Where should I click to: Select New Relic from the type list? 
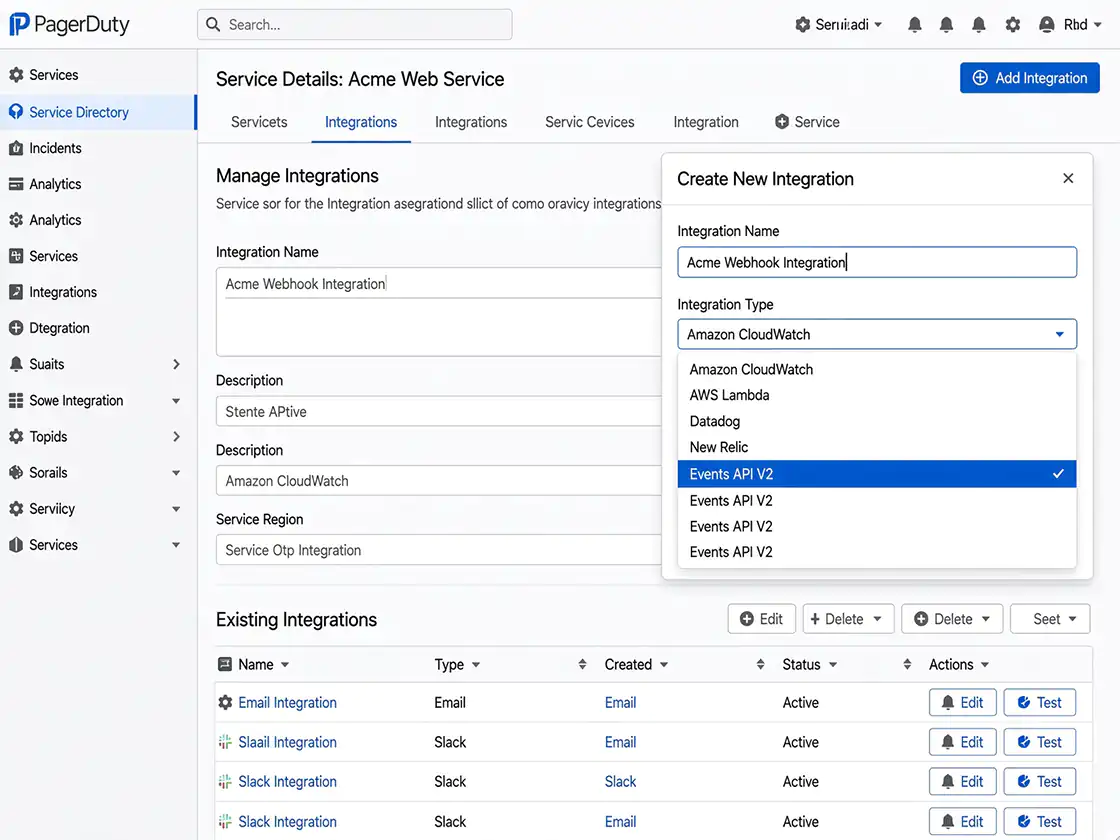point(876,447)
